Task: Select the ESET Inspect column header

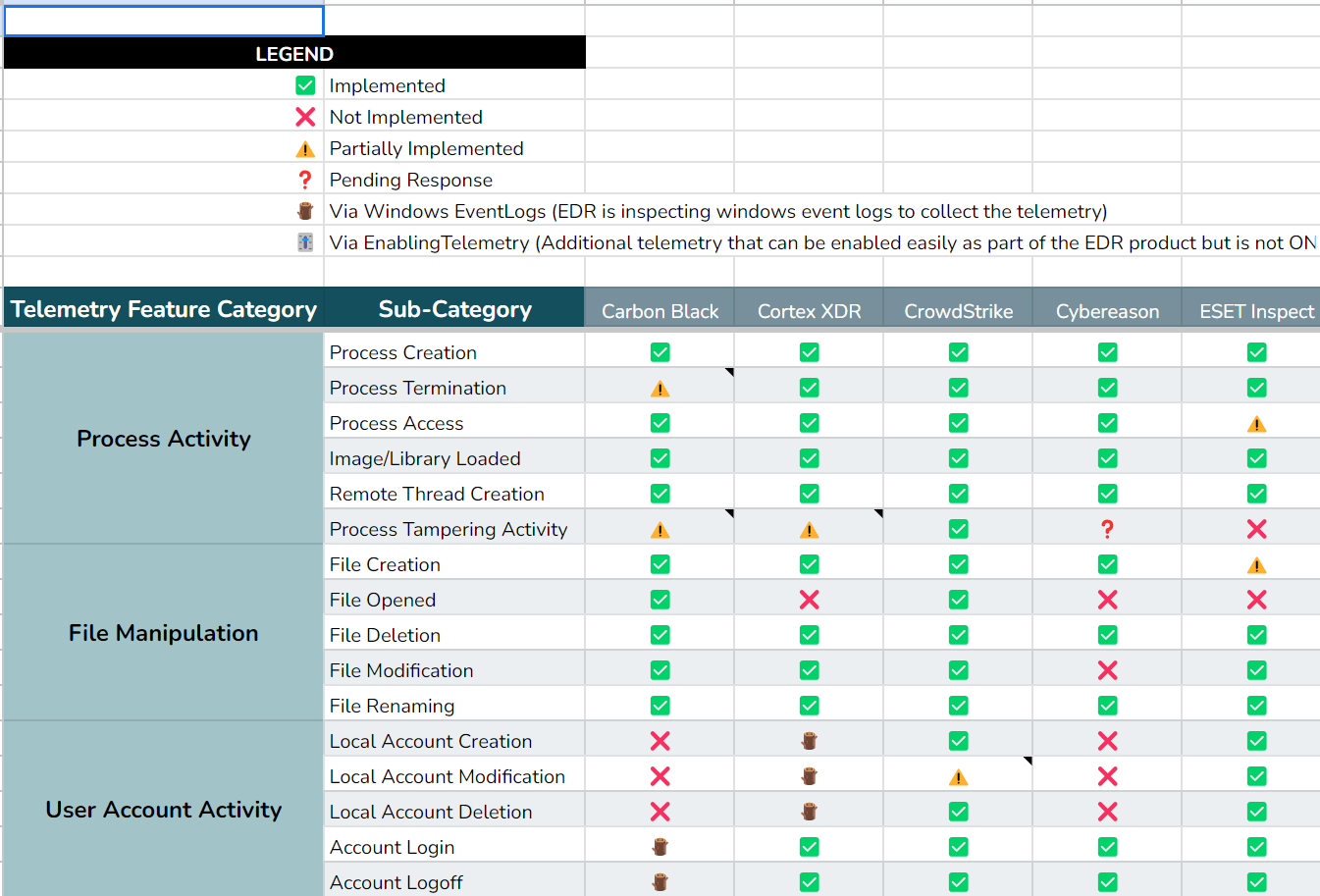Action: tap(1251, 307)
